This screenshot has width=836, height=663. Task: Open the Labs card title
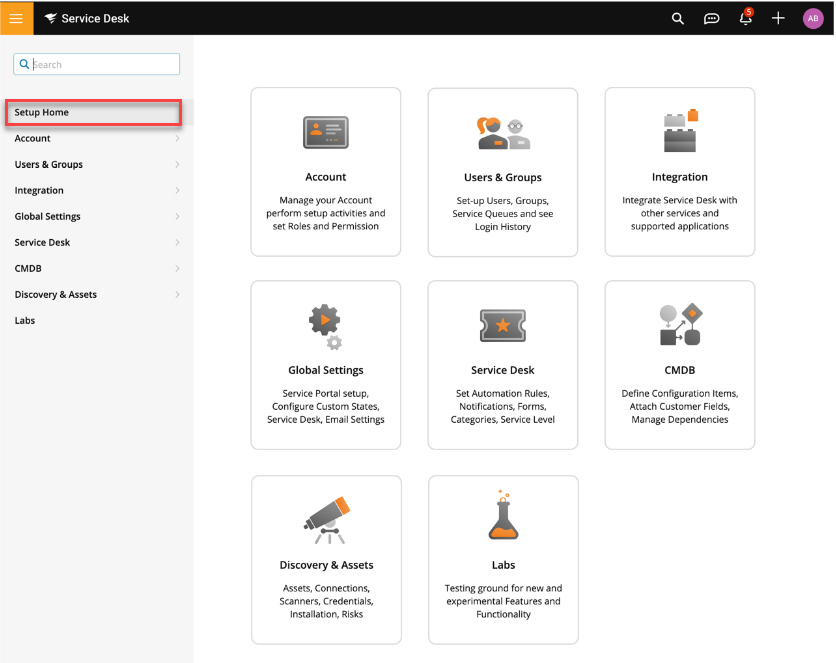pos(503,565)
